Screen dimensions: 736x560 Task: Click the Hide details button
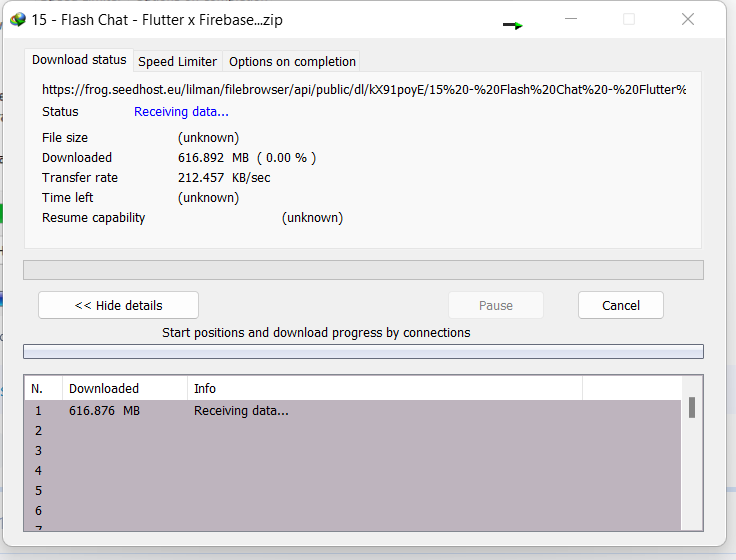[x=118, y=305]
